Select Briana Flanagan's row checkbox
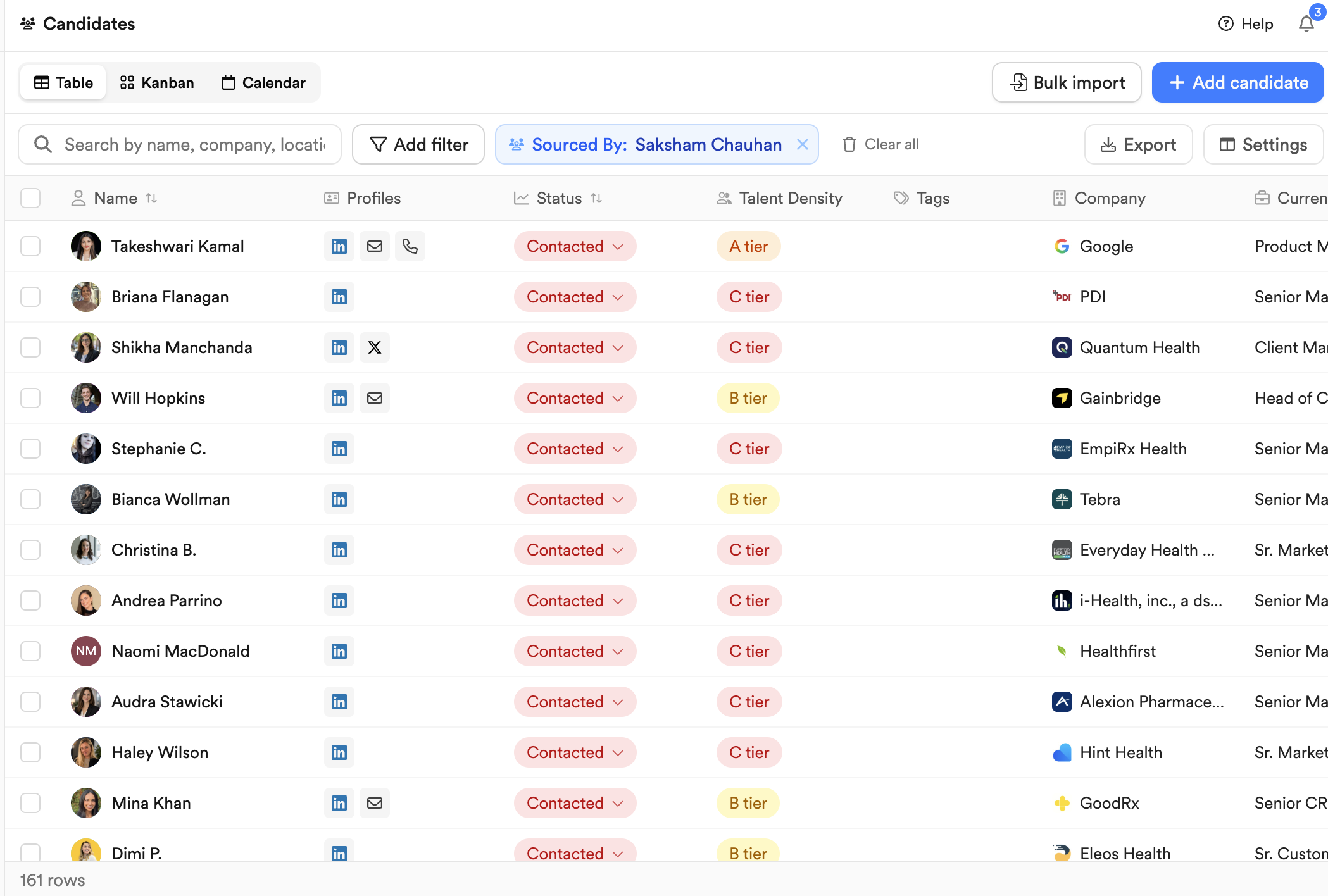1328x896 pixels. [30, 297]
